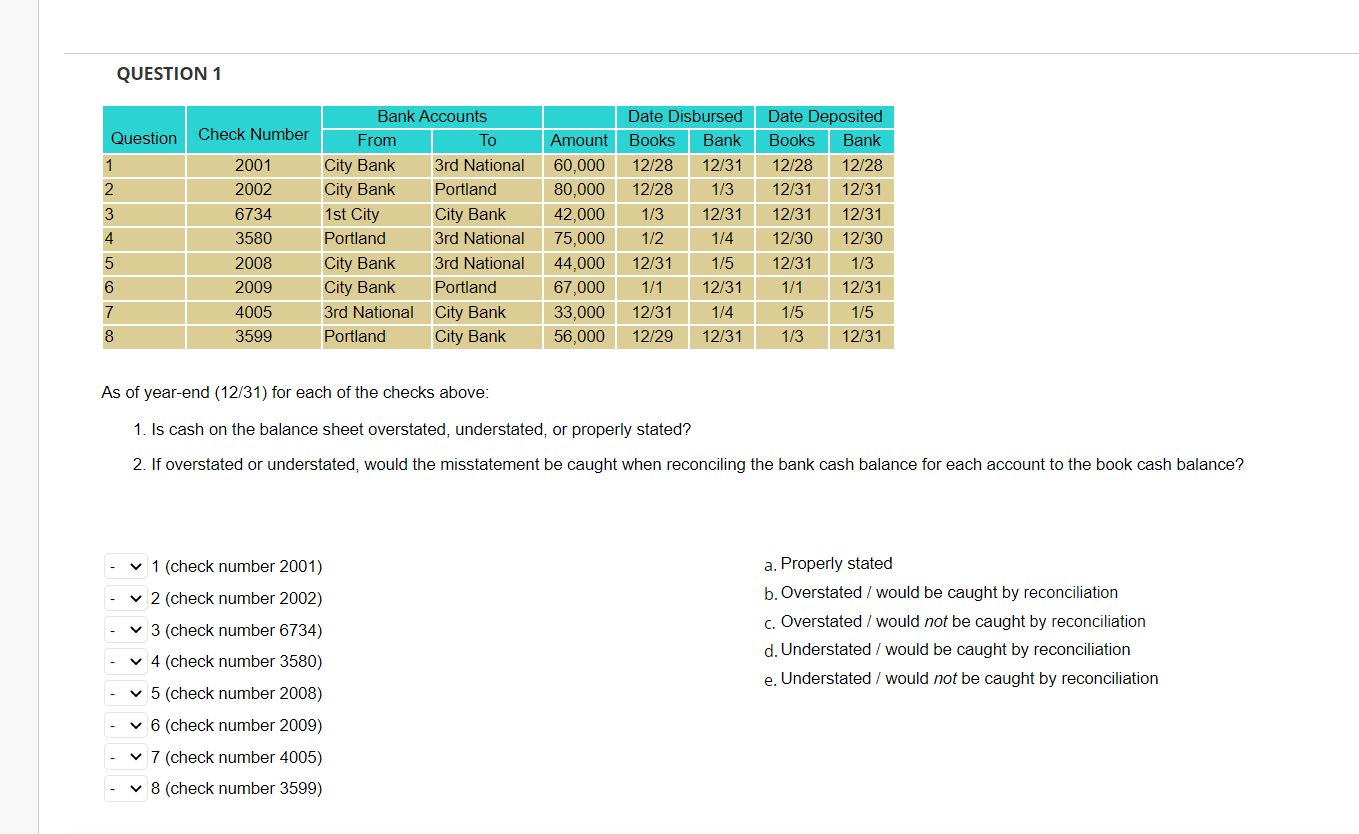The height and width of the screenshot is (834, 1359).
Task: Click amount cell 60,000
Action: point(579,165)
